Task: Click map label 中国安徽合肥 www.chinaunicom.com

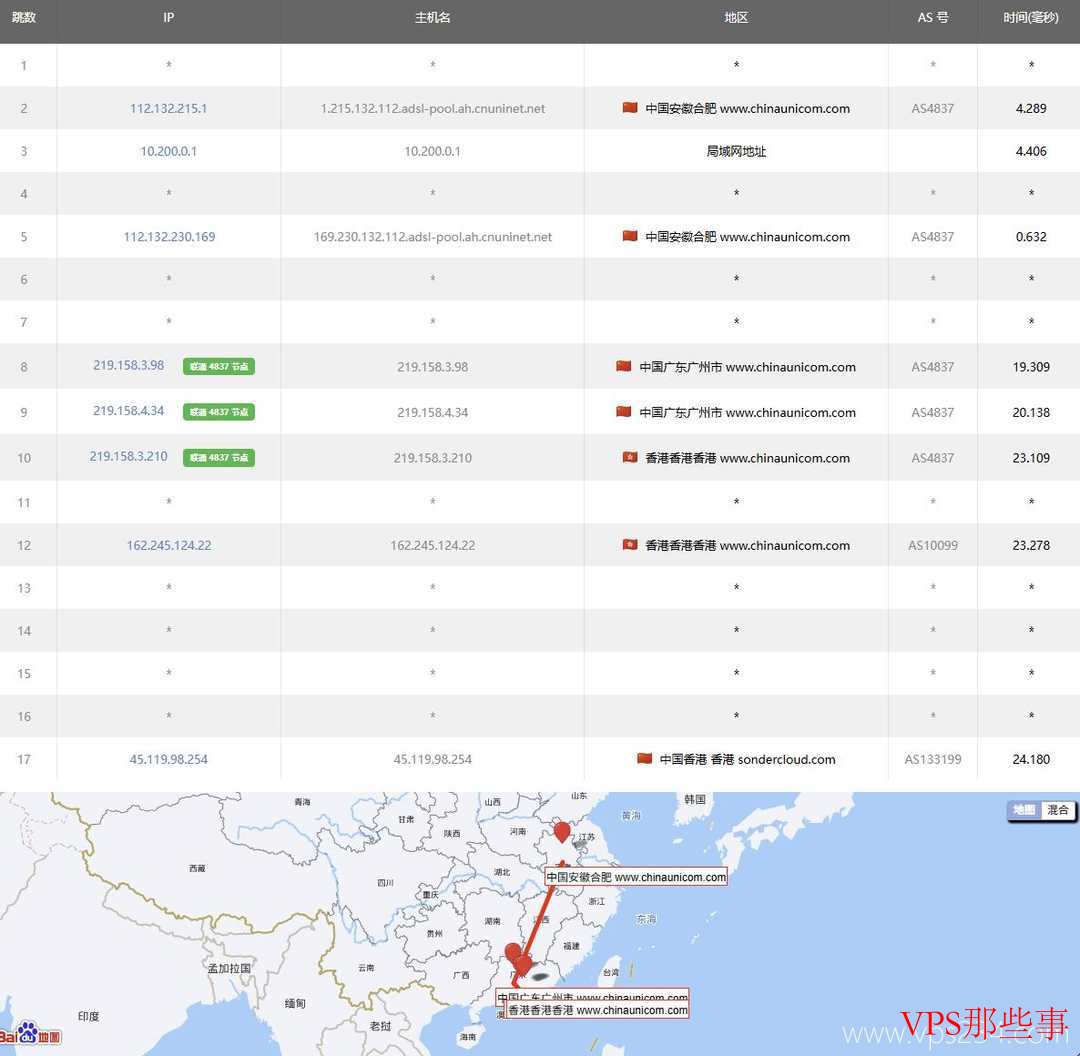Action: point(636,877)
